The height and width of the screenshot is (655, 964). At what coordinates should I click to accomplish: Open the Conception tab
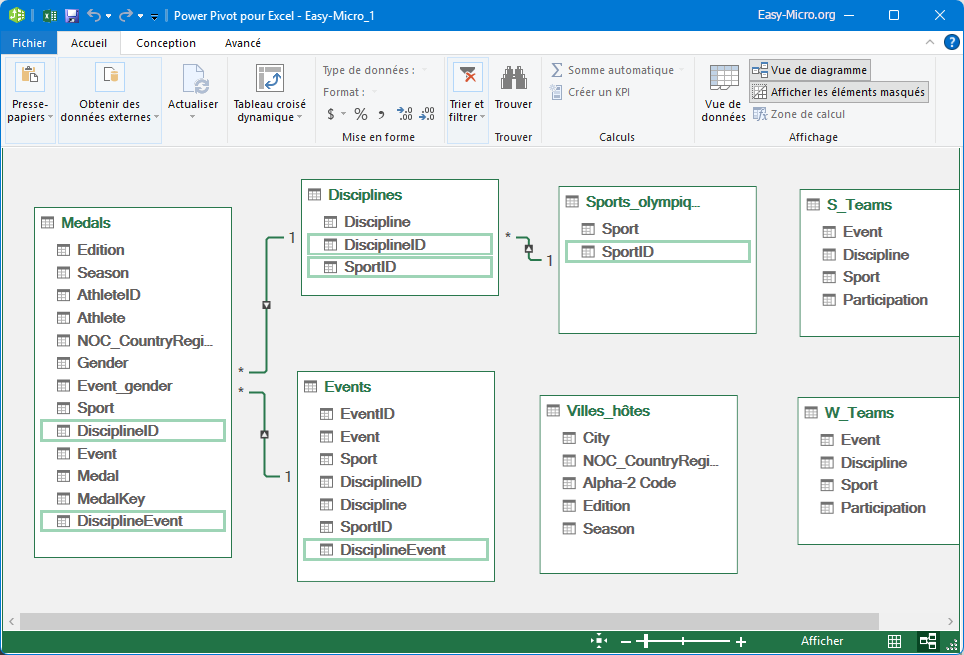pyautogui.click(x=166, y=43)
